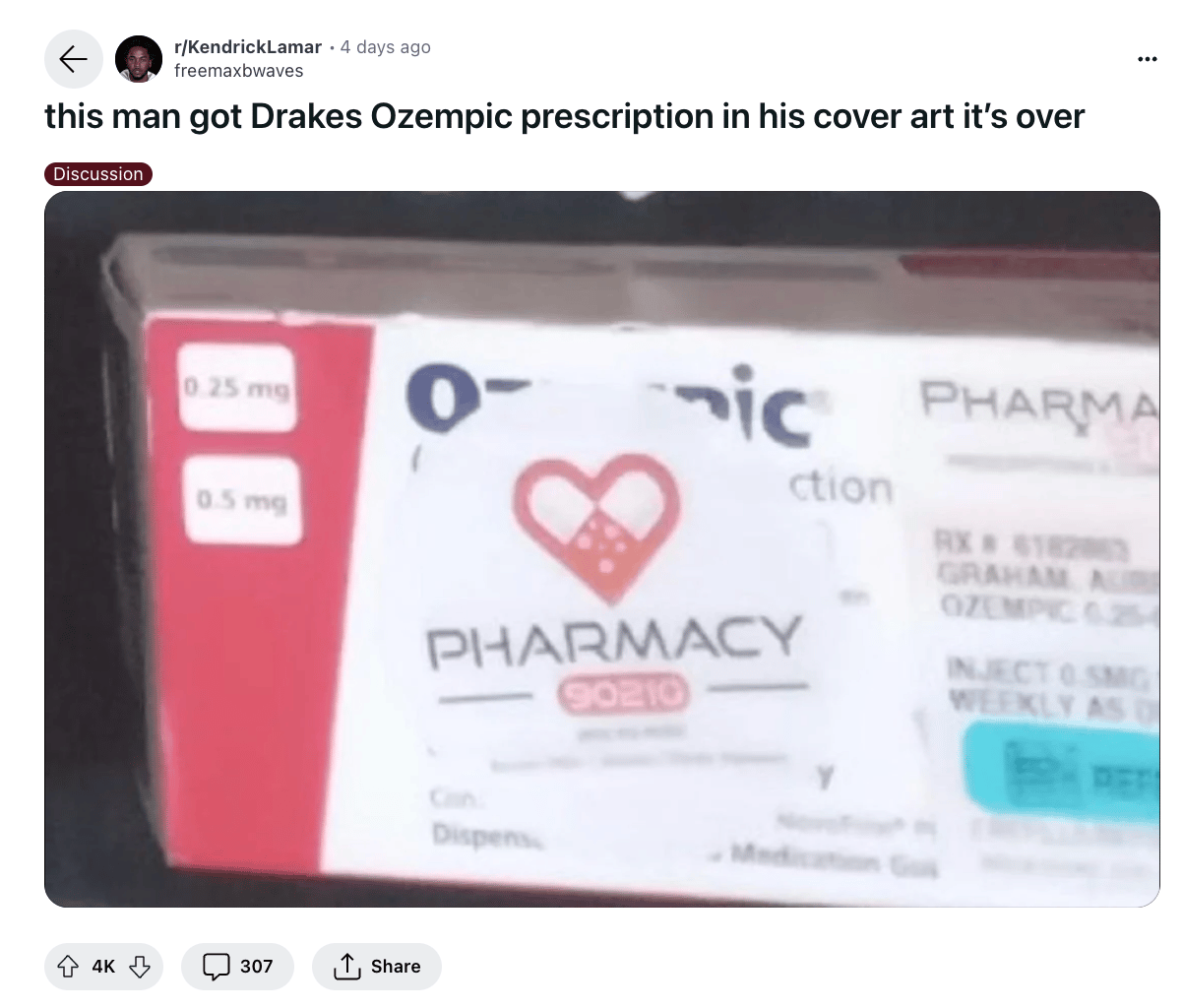The image size is (1183, 1008).
Task: Open the Ozempic box cover art image
Action: pos(602,549)
